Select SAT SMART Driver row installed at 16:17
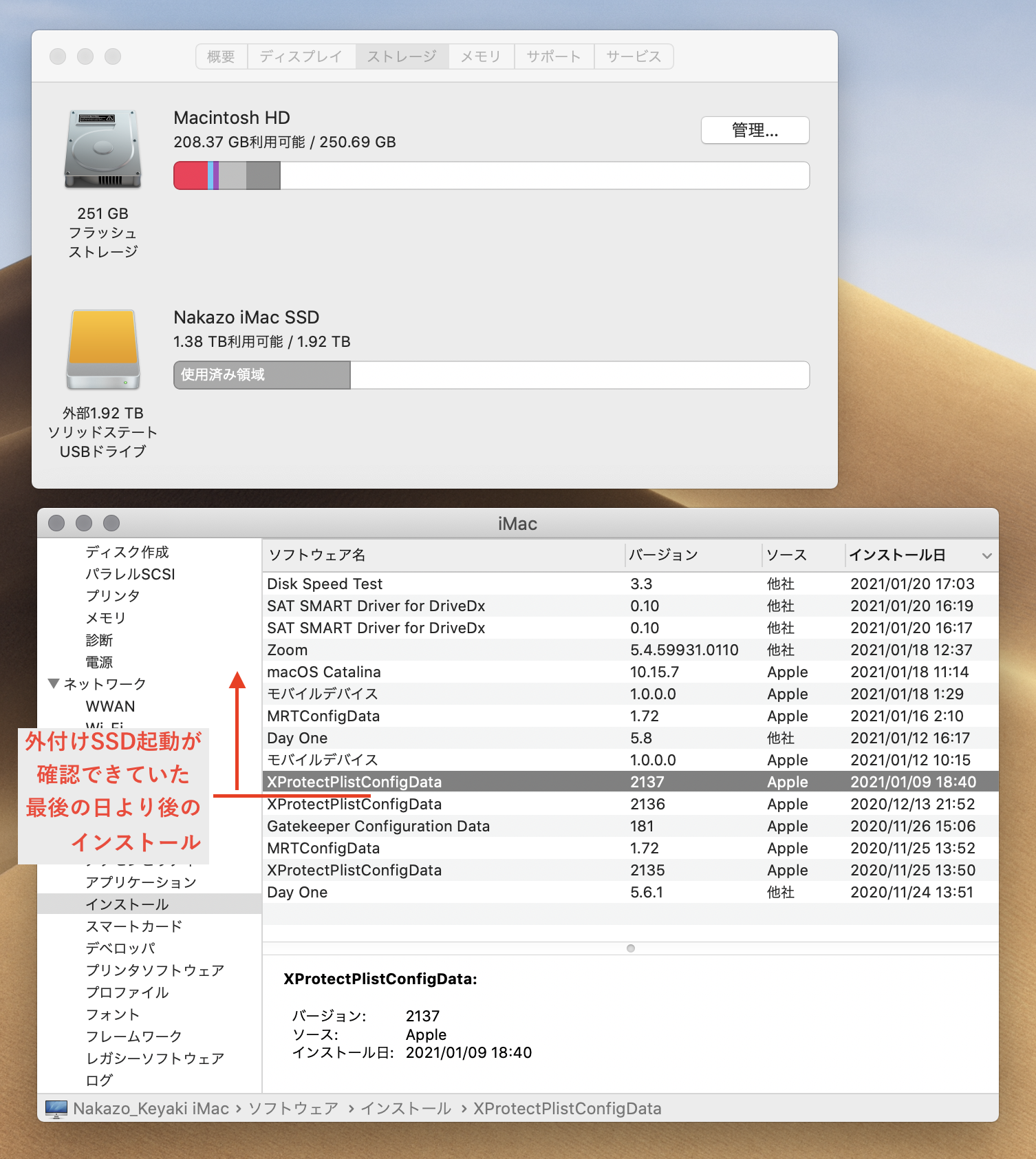The height and width of the screenshot is (1159, 1036). [x=630, y=628]
